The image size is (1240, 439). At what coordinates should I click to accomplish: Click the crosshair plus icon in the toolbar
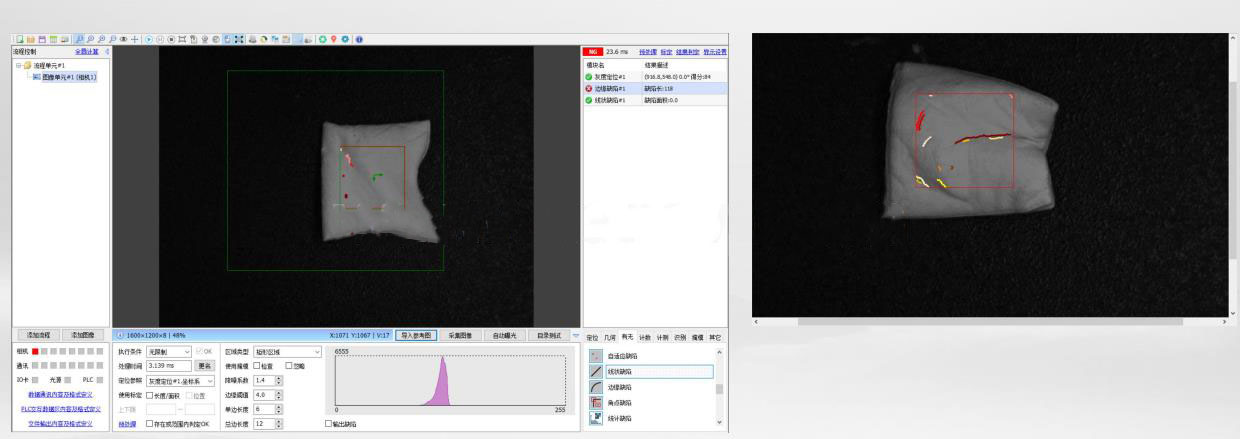click(134, 39)
